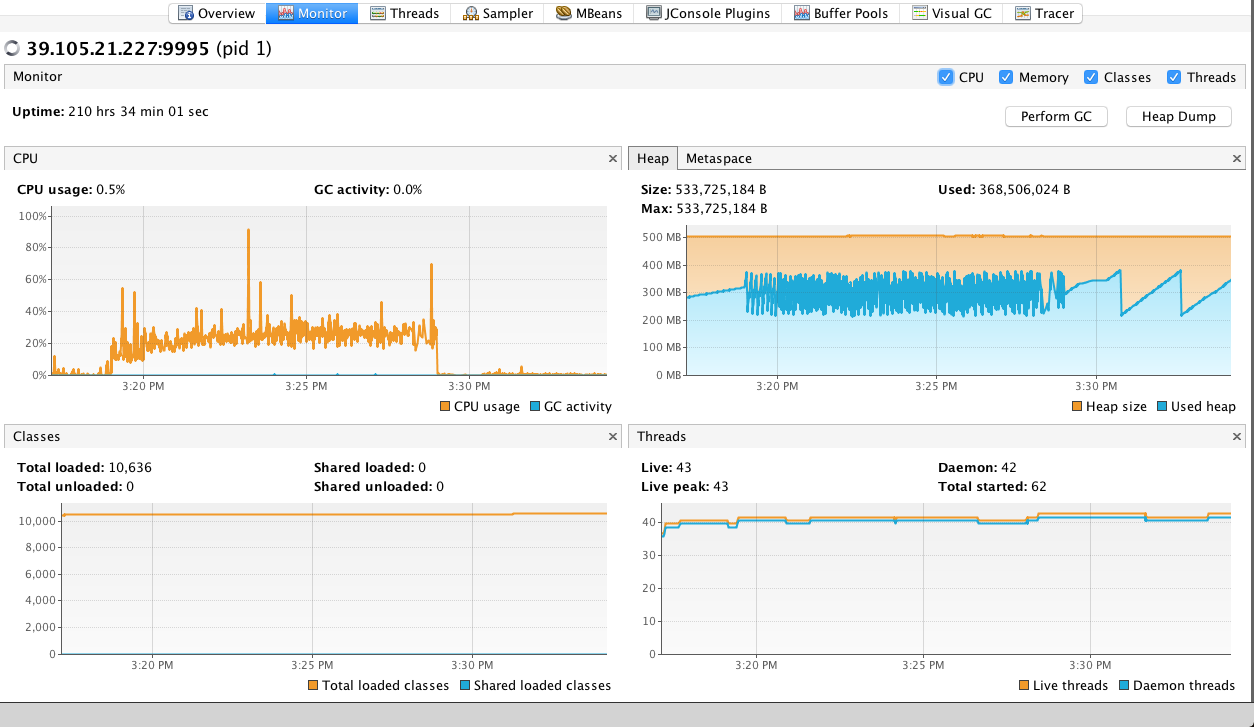
Task: Open the Overview tab icon
Action: point(185,14)
